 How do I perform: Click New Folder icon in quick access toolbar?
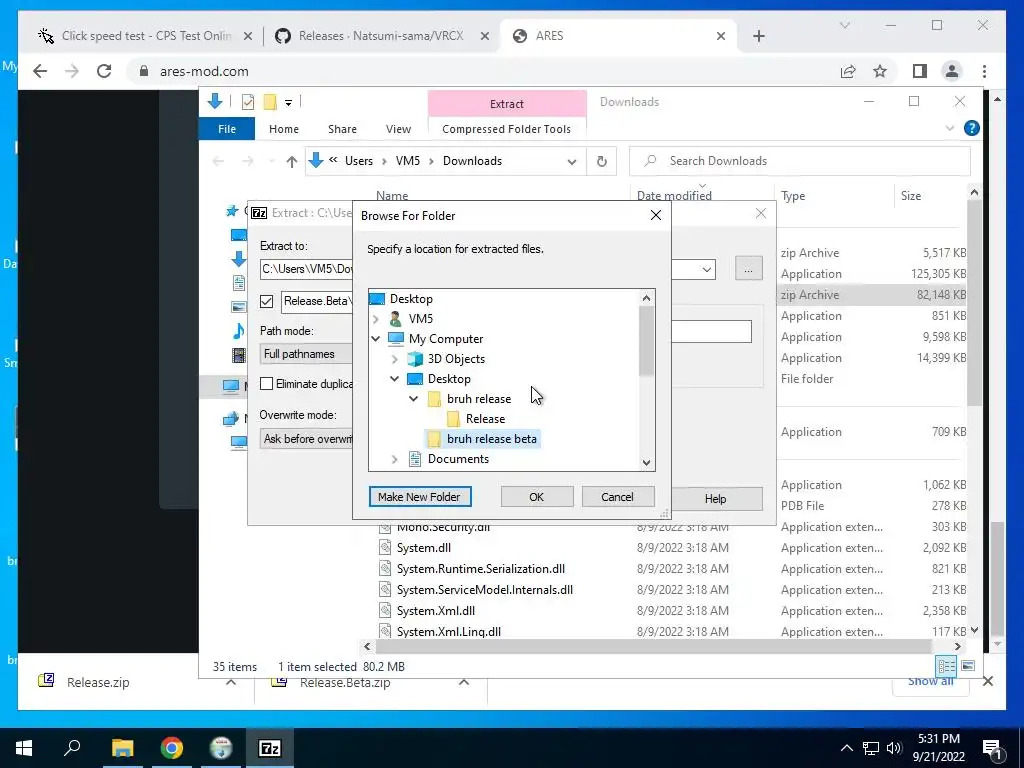point(270,102)
